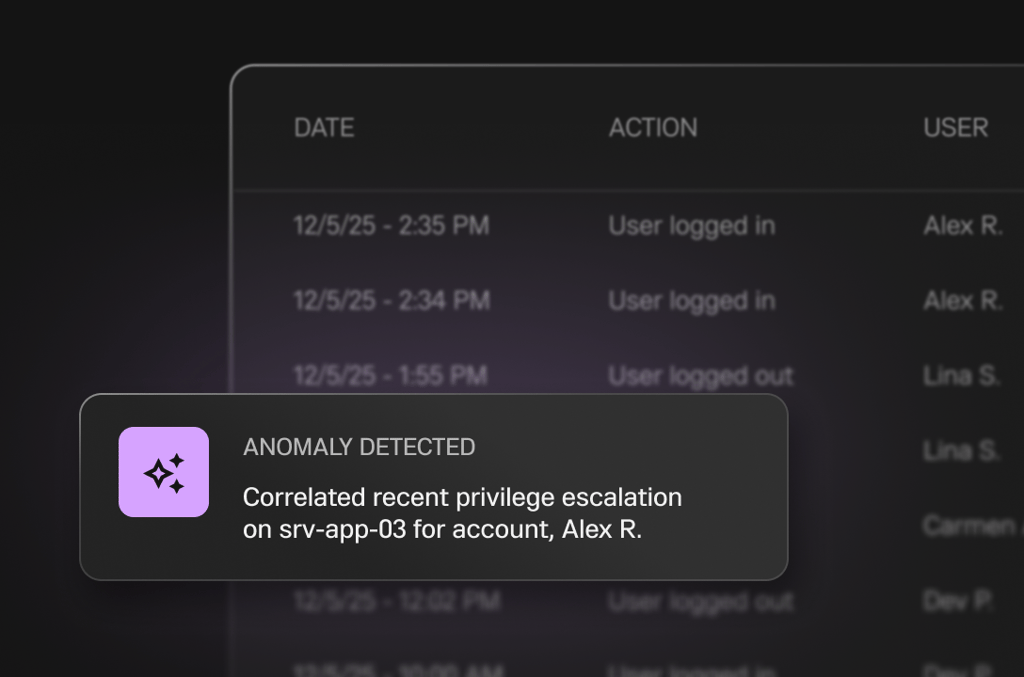Click the 'User logged out' action at 1:55 PM
The image size is (1024, 677).
click(700, 376)
